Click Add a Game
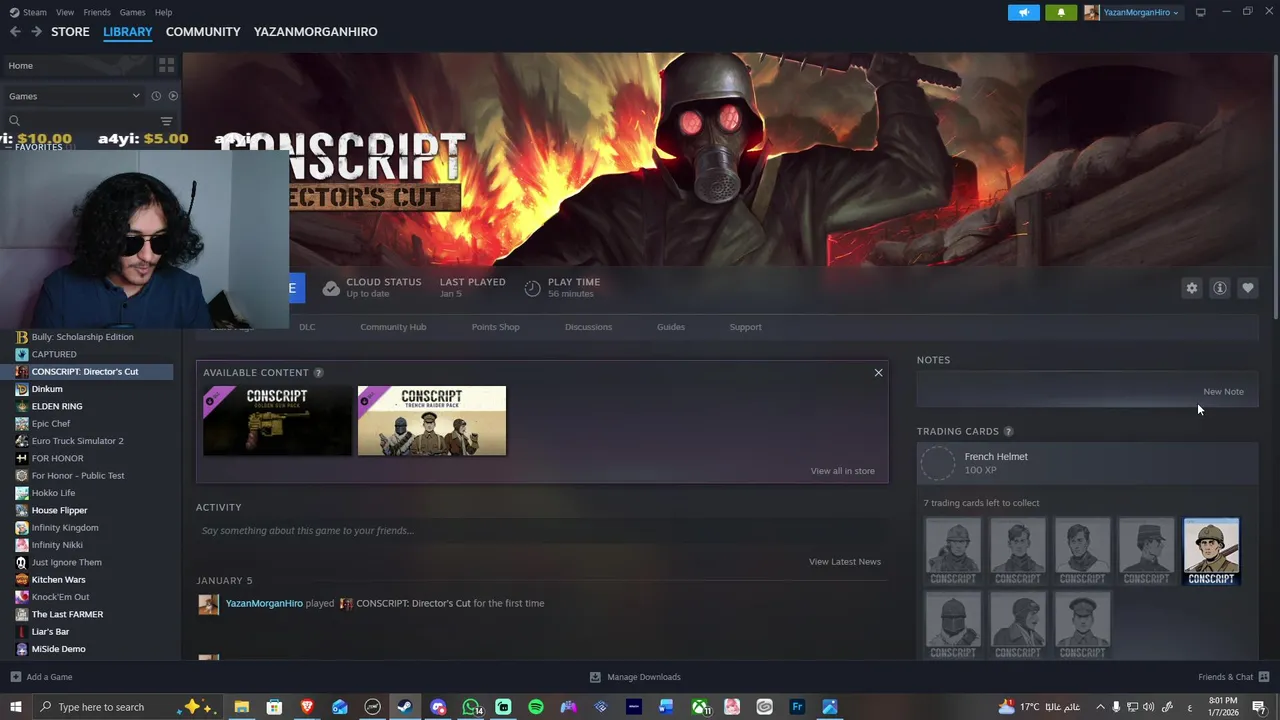The image size is (1280, 720). click(x=41, y=677)
